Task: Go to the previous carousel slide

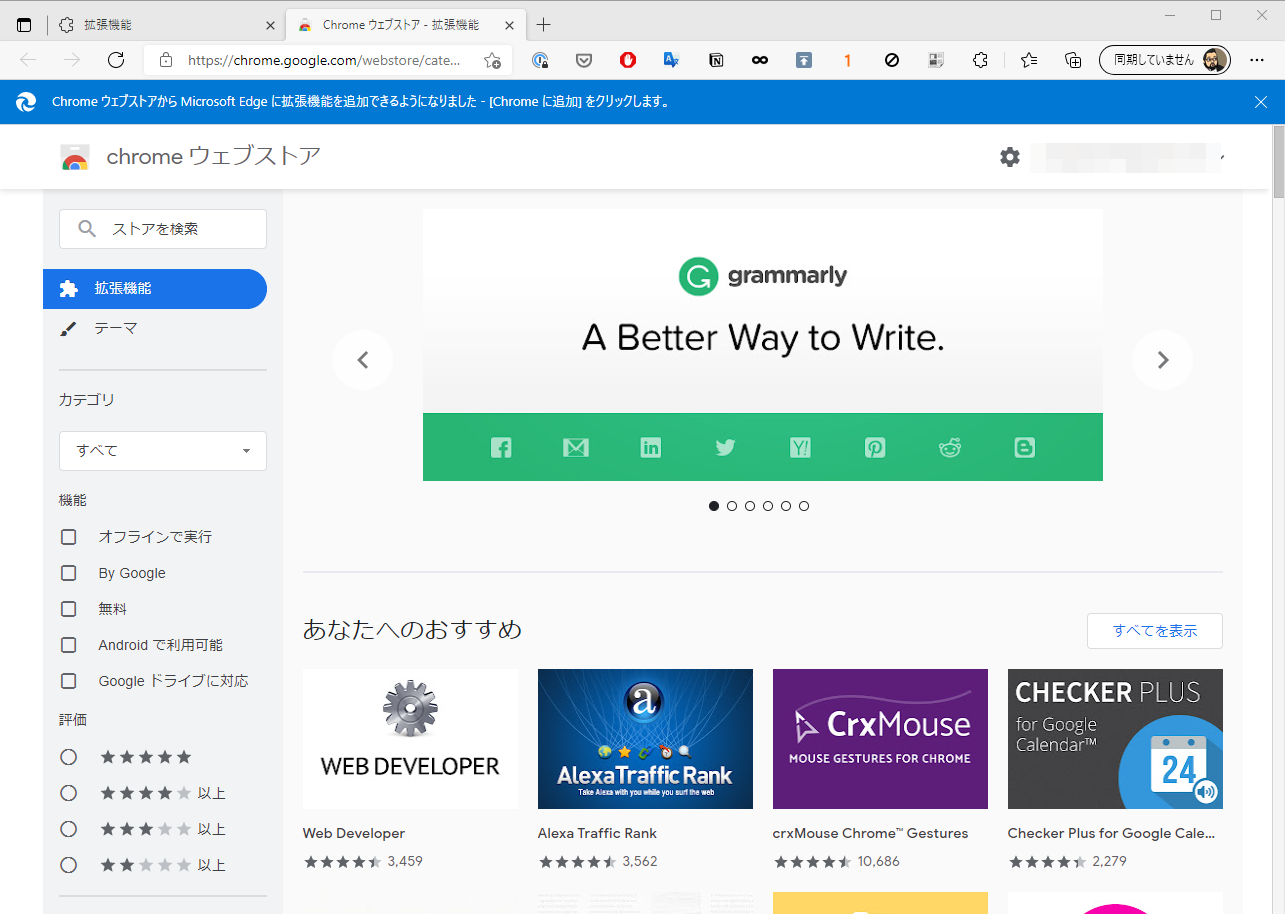Action: (x=363, y=360)
